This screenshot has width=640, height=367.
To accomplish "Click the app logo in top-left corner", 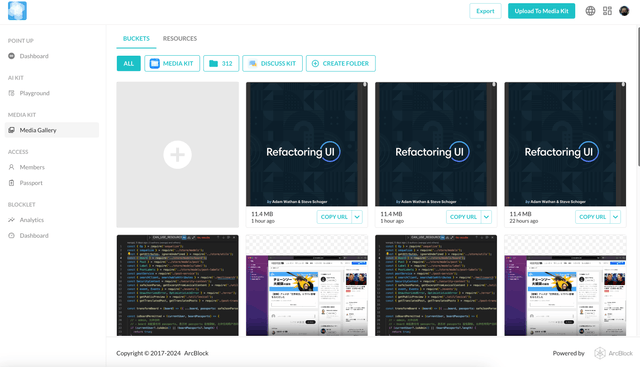I will point(17,11).
